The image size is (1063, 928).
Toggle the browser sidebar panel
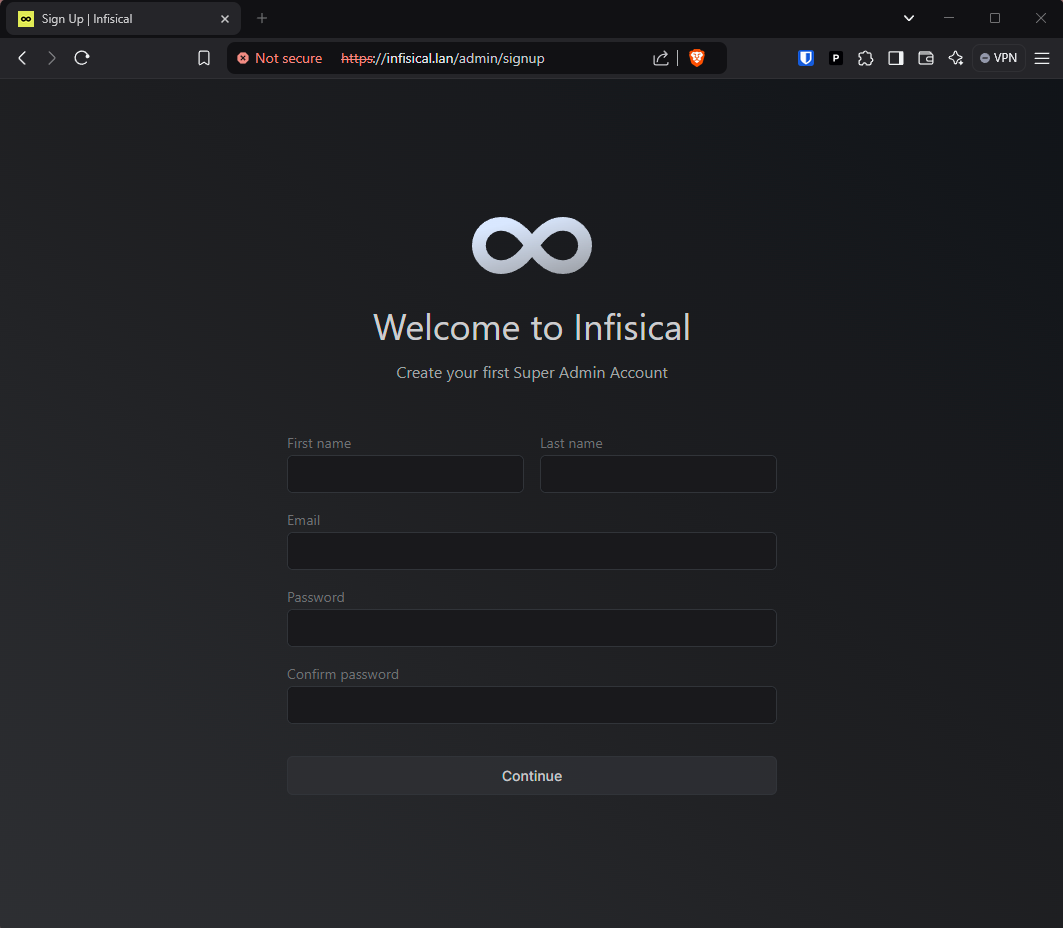point(895,58)
